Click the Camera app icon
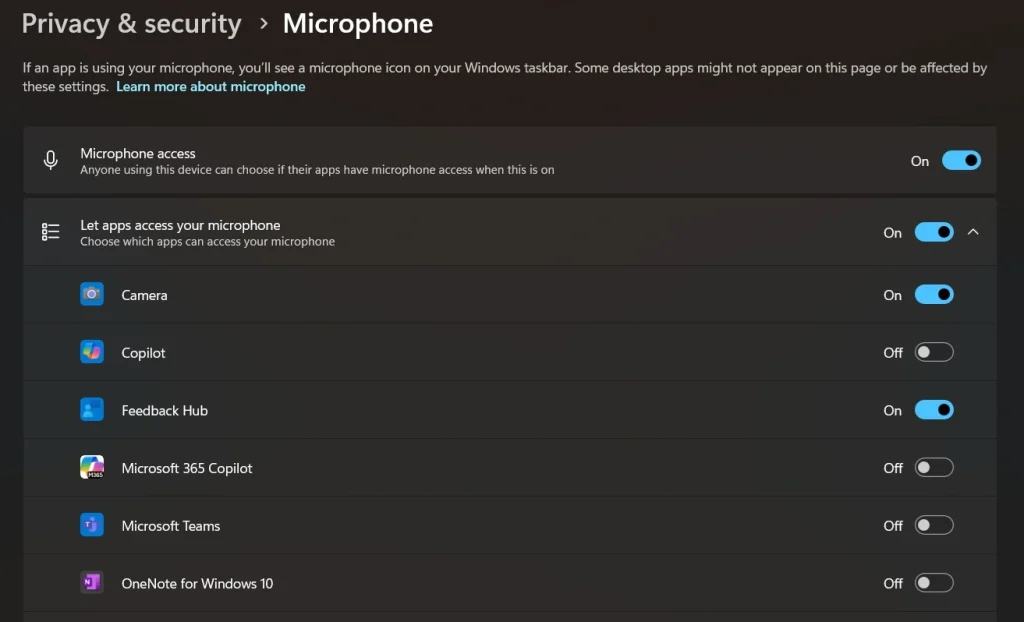This screenshot has width=1024, height=622. pyautogui.click(x=92, y=295)
